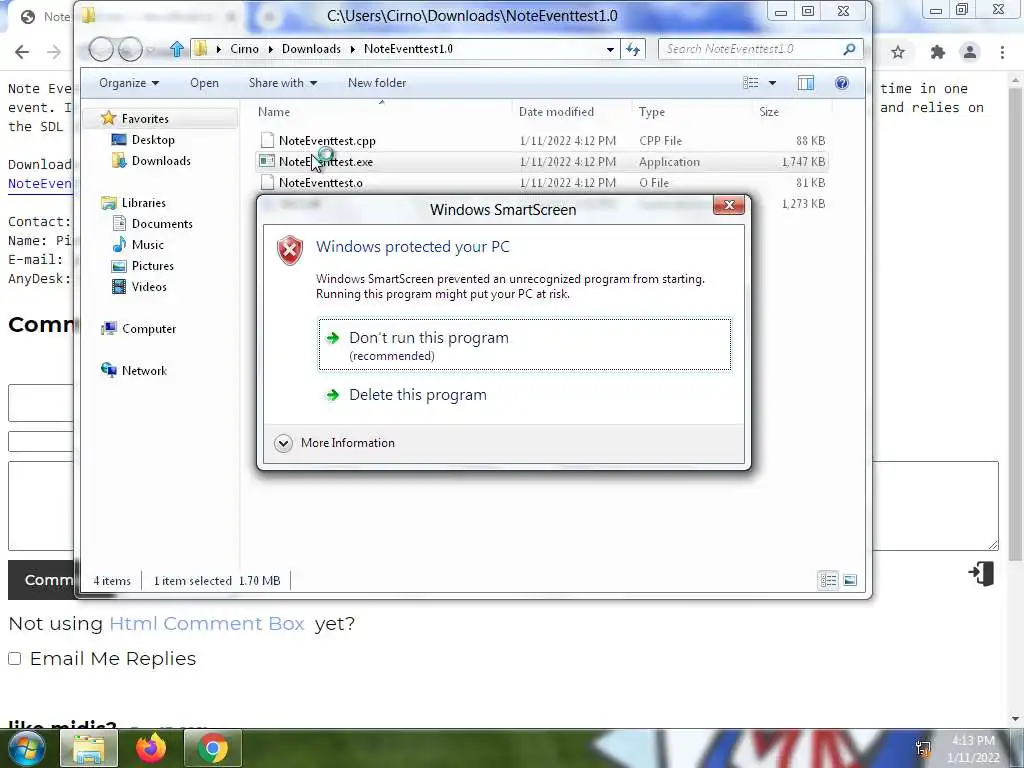This screenshot has height=768, width=1024.
Task: Select Cirno in the address breadcrumb
Action: [x=244, y=49]
